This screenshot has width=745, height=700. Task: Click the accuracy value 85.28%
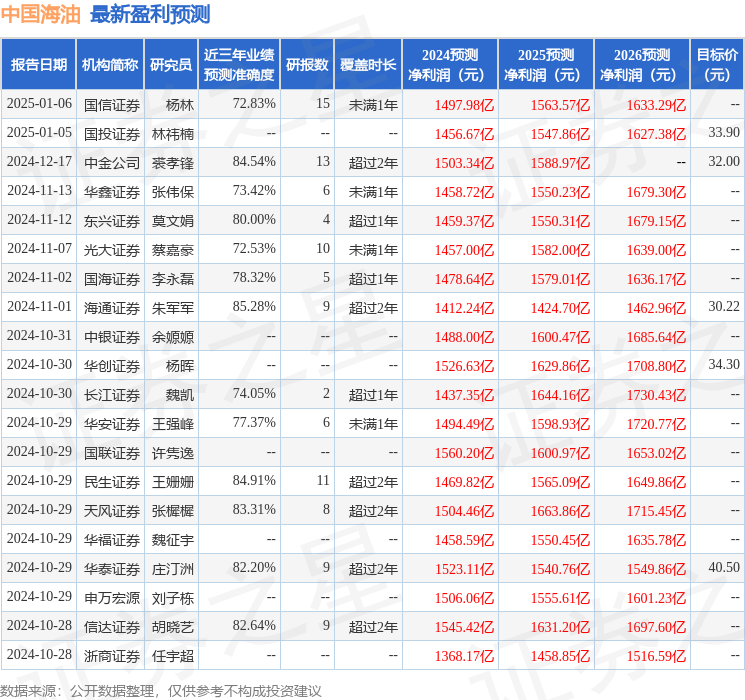(254, 306)
